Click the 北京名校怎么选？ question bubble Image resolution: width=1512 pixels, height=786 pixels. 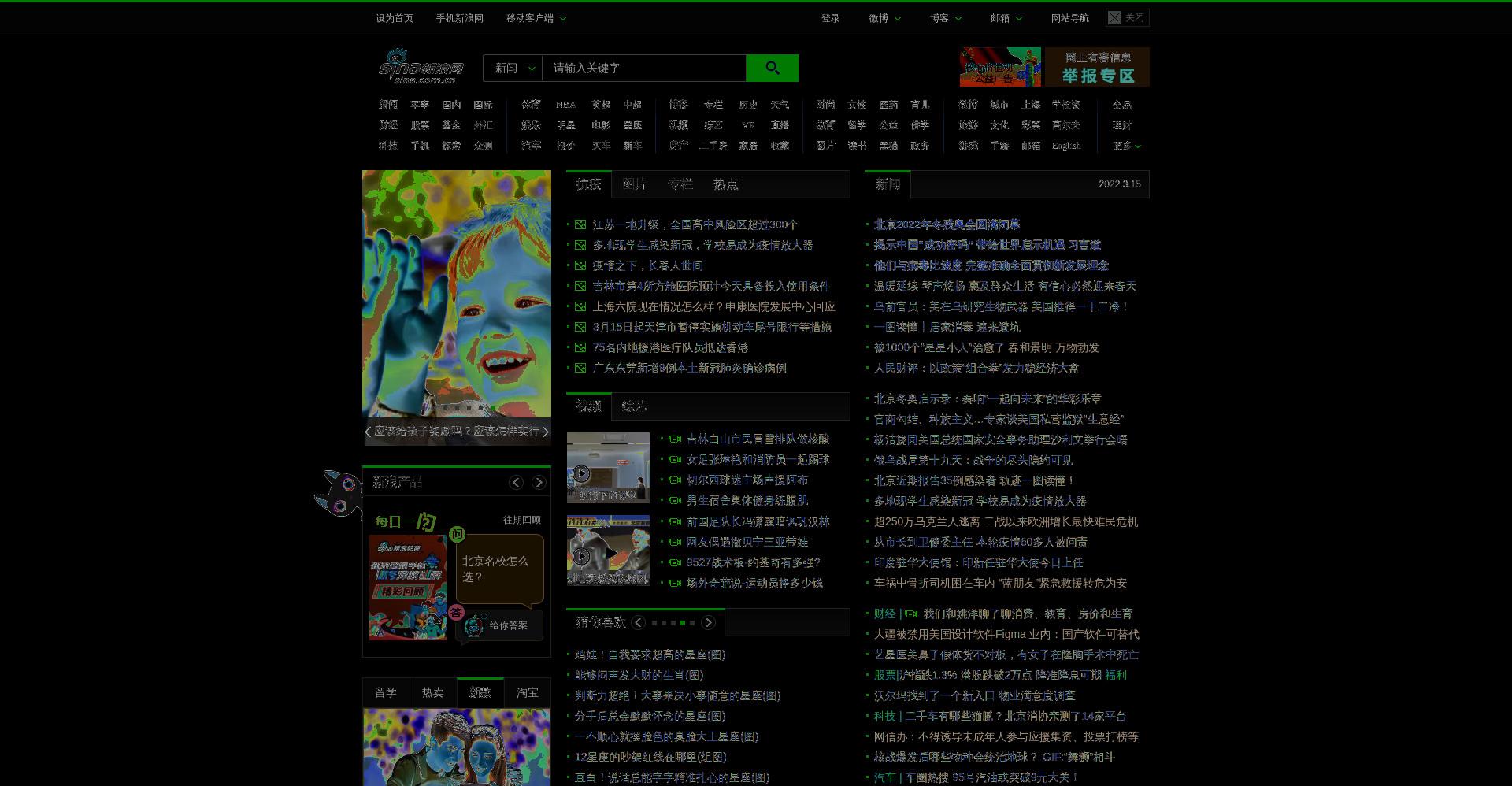pos(499,569)
